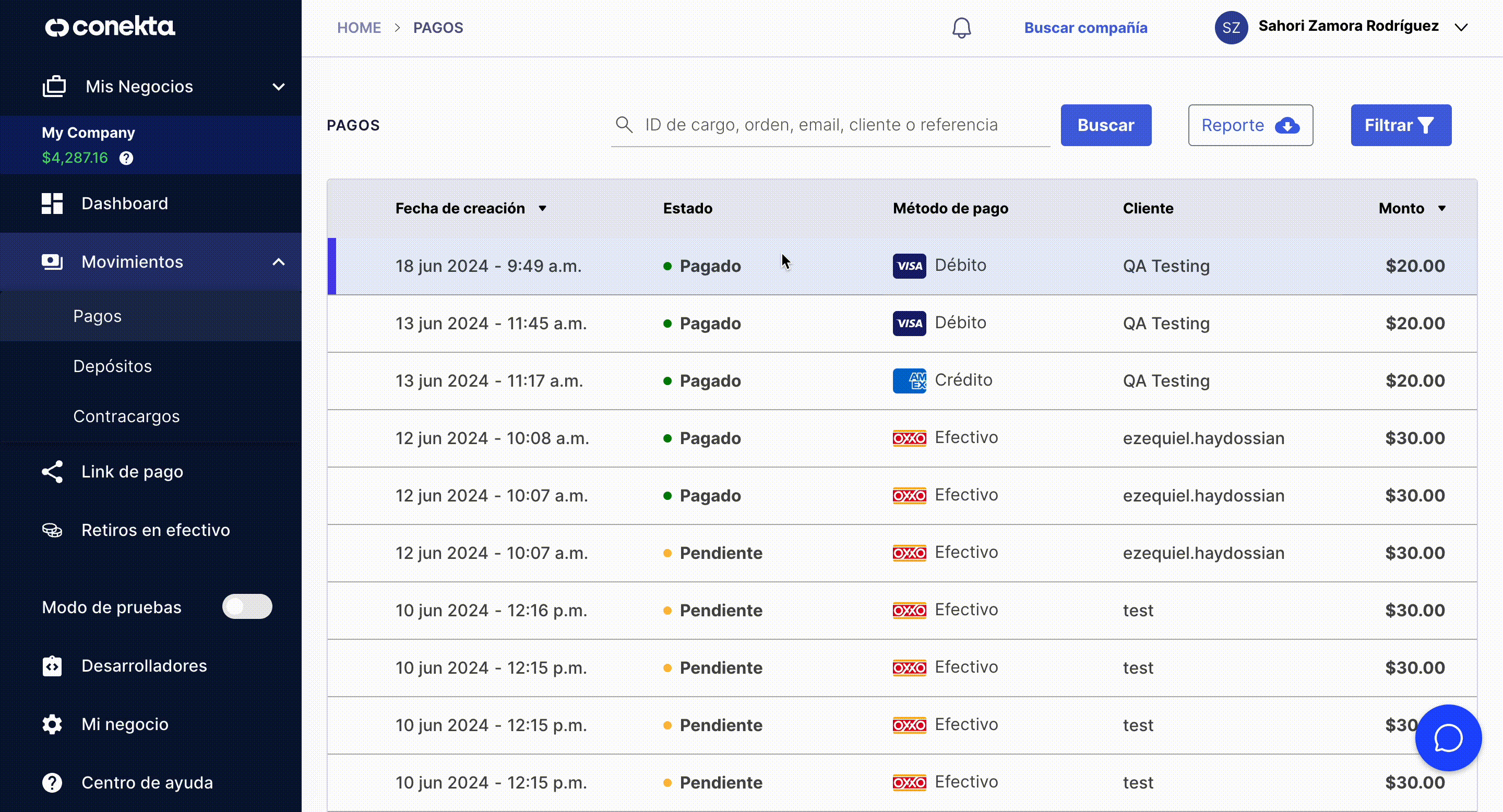Click the balance help question mark icon

coord(126,158)
